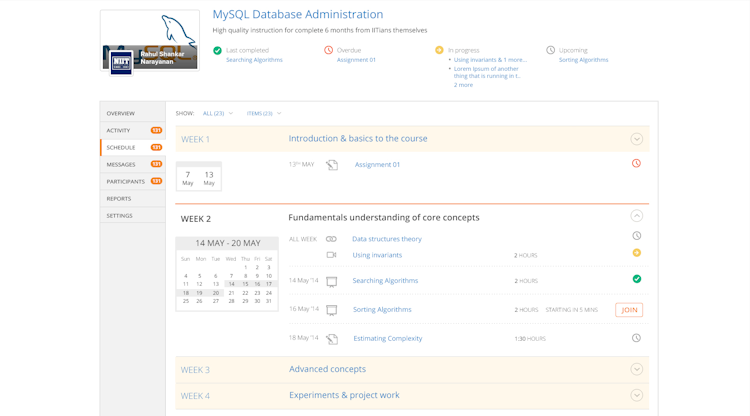The width and height of the screenshot is (750, 416).
Task: Open the ALL (23) show filter dropdown
Action: 218,113
